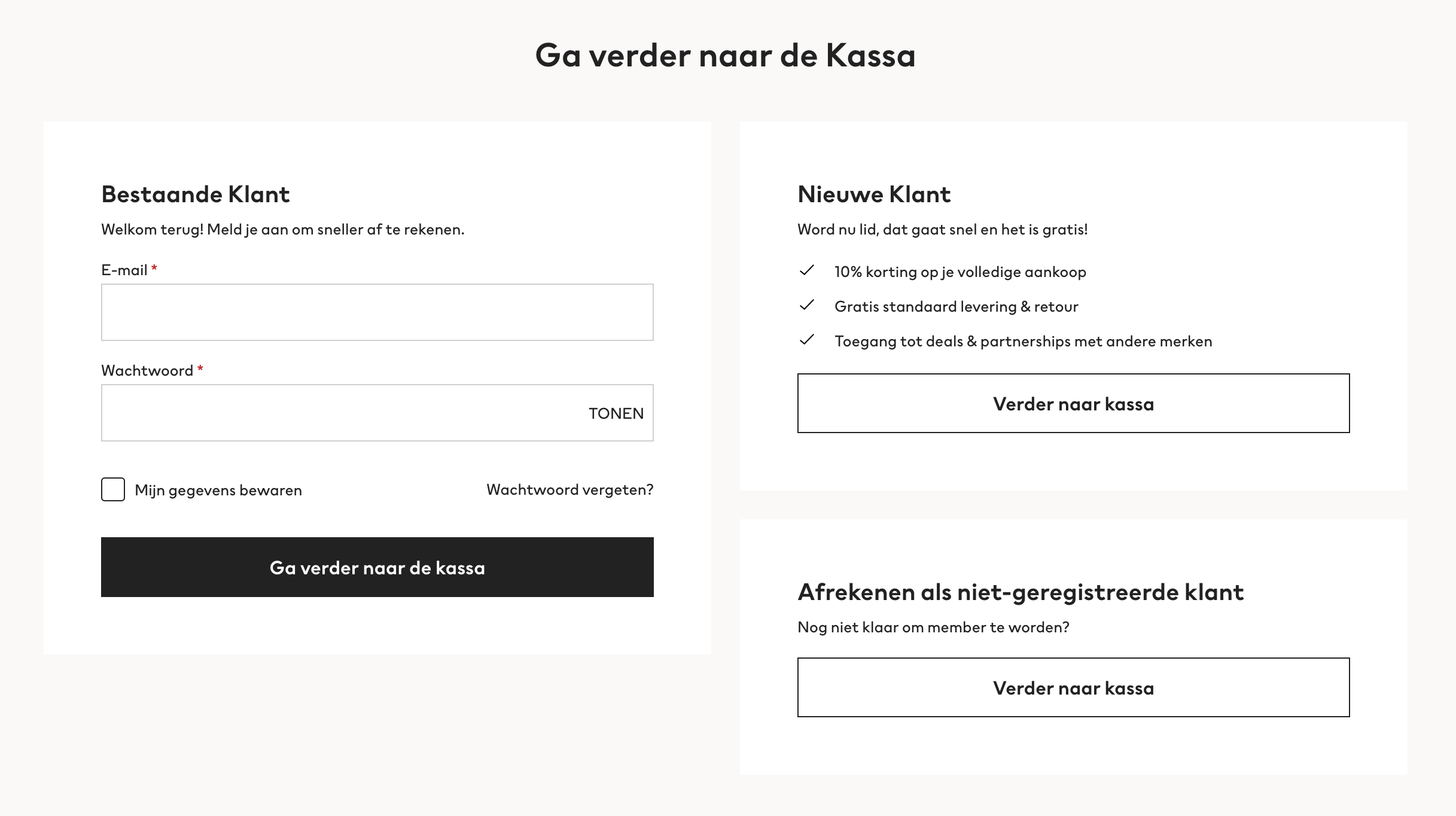1456x816 pixels.
Task: Click the 10% korting op je volledige aankoop text
Action: [x=960, y=272]
